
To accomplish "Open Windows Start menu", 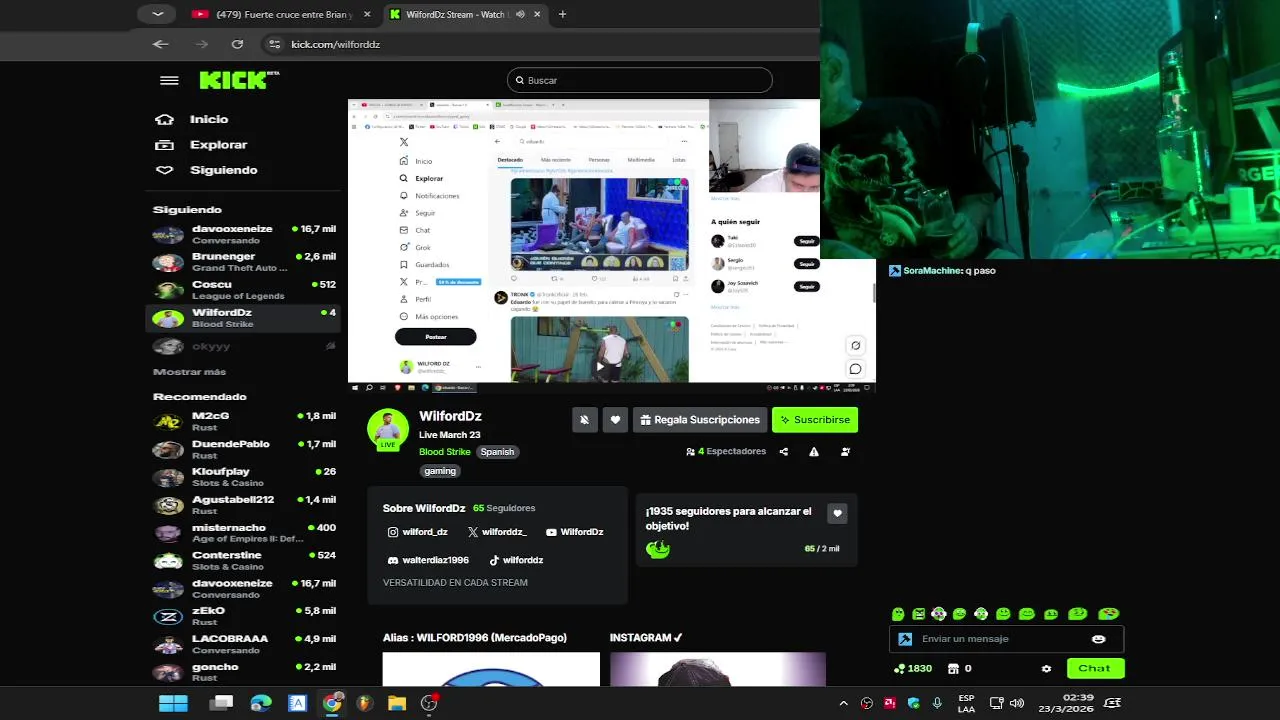I will [173, 703].
